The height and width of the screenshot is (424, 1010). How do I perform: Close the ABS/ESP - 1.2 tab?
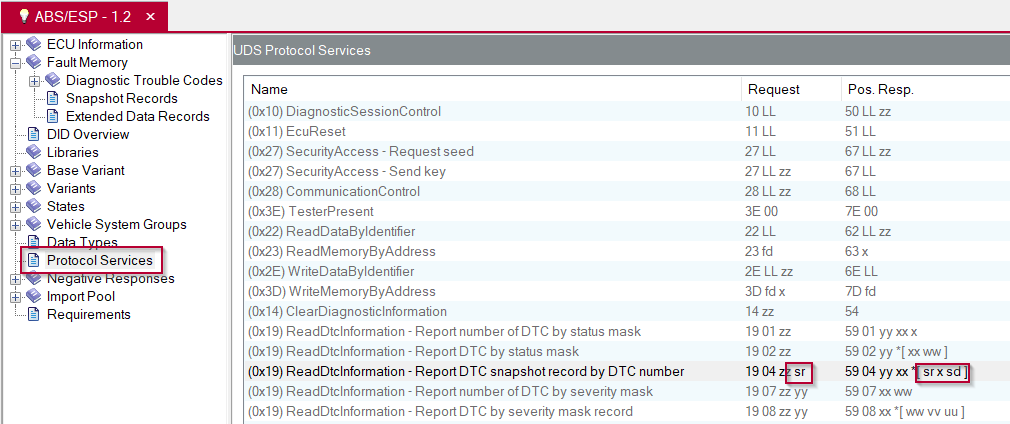(151, 17)
